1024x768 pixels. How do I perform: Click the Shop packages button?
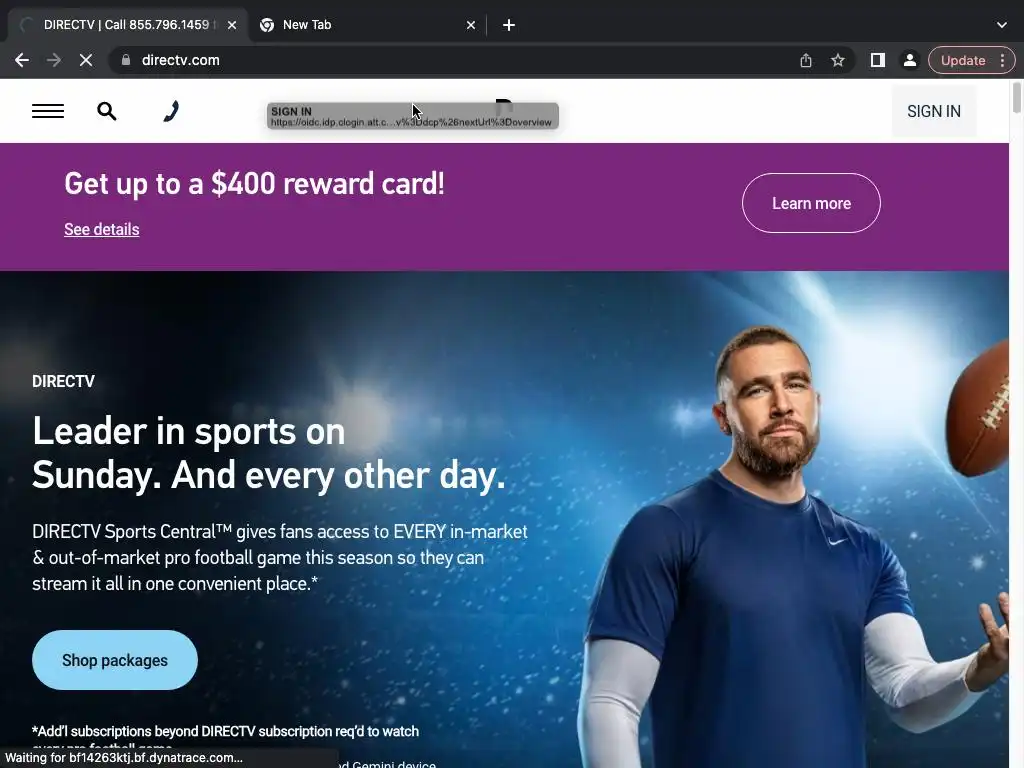(x=115, y=660)
